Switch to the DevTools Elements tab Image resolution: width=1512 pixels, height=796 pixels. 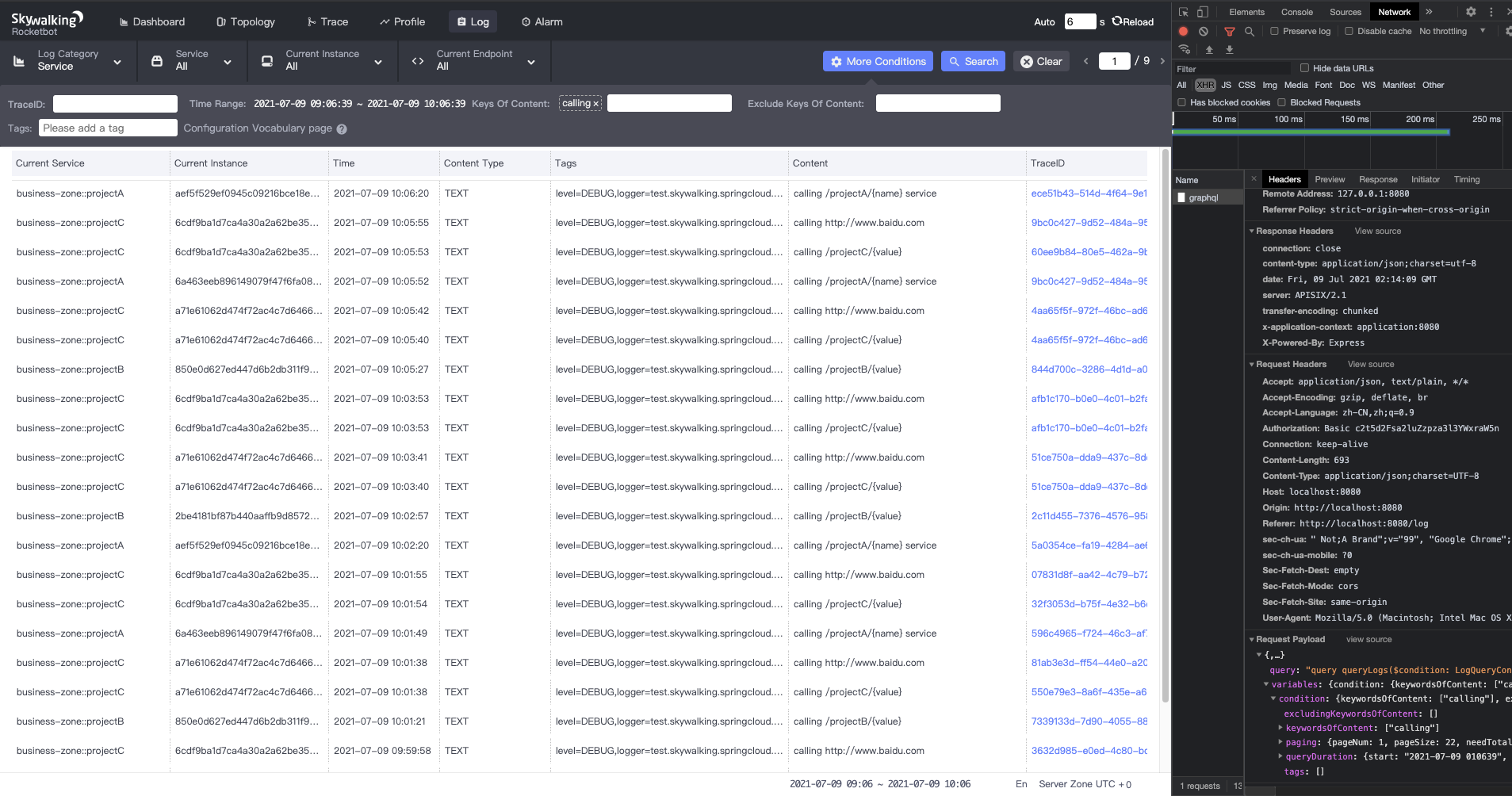pos(1246,12)
